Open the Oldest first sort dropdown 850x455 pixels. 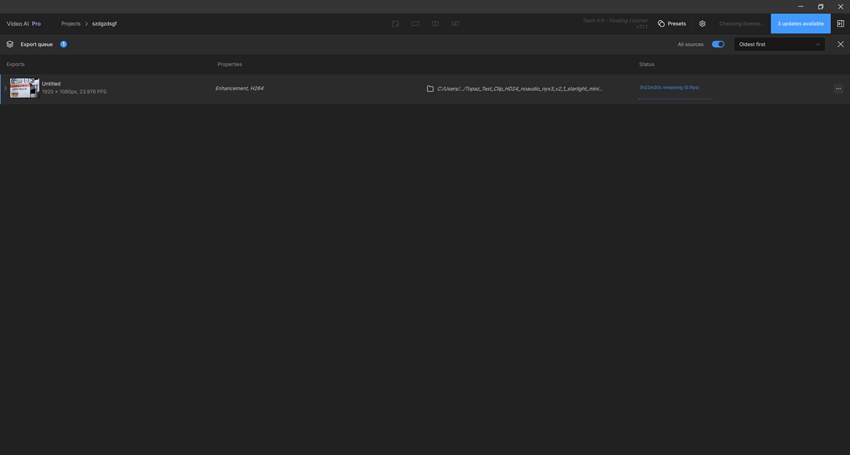pos(779,44)
